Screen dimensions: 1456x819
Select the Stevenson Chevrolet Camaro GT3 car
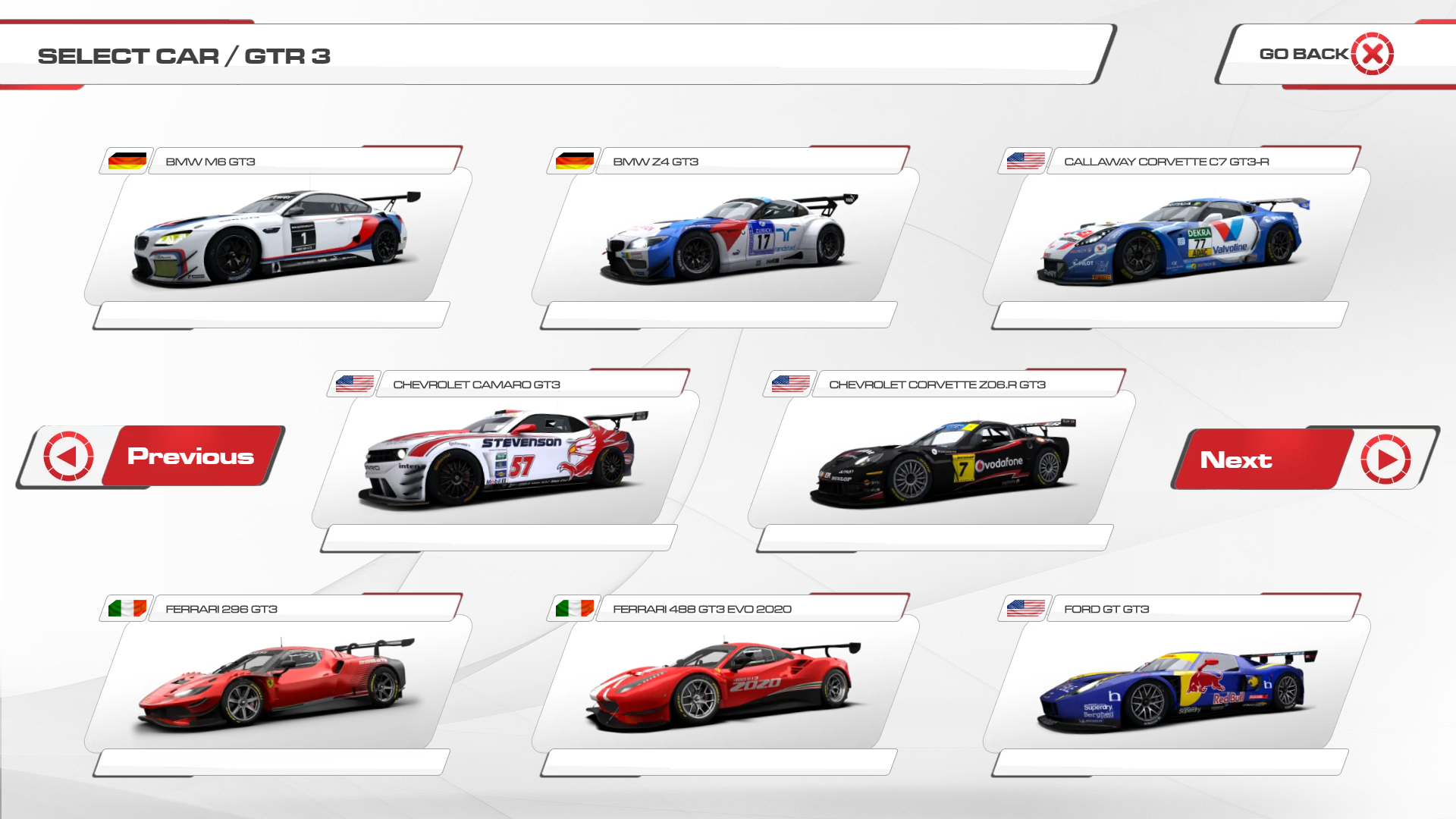click(504, 458)
